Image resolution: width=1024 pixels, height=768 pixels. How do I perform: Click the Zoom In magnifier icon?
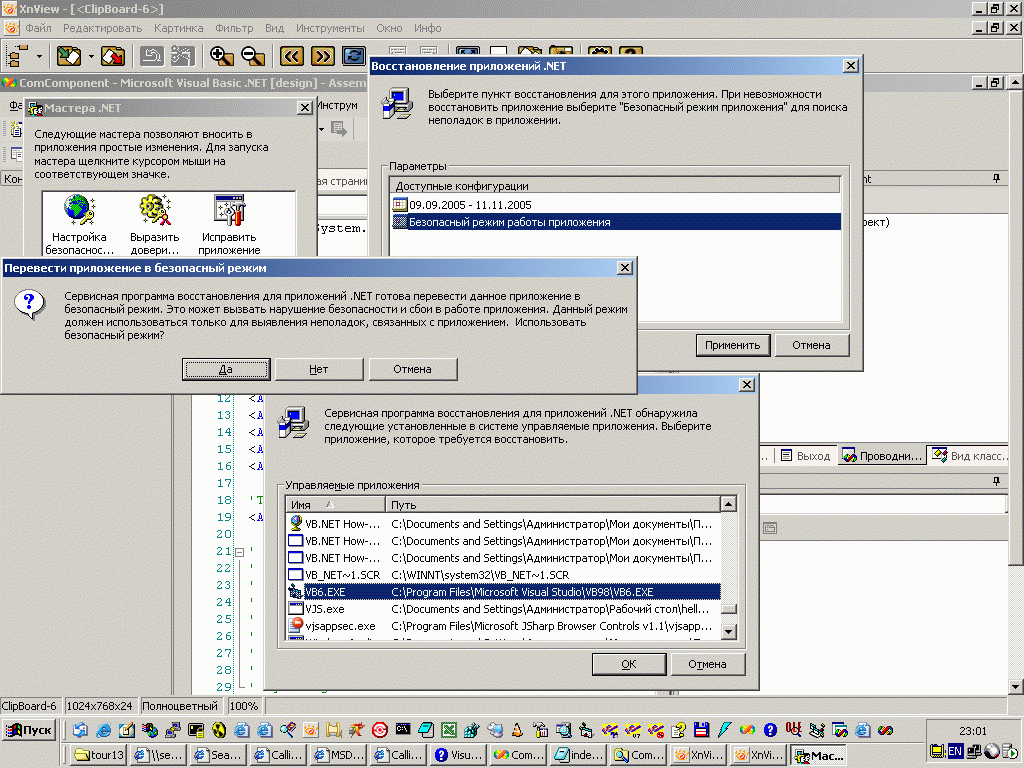click(x=221, y=56)
